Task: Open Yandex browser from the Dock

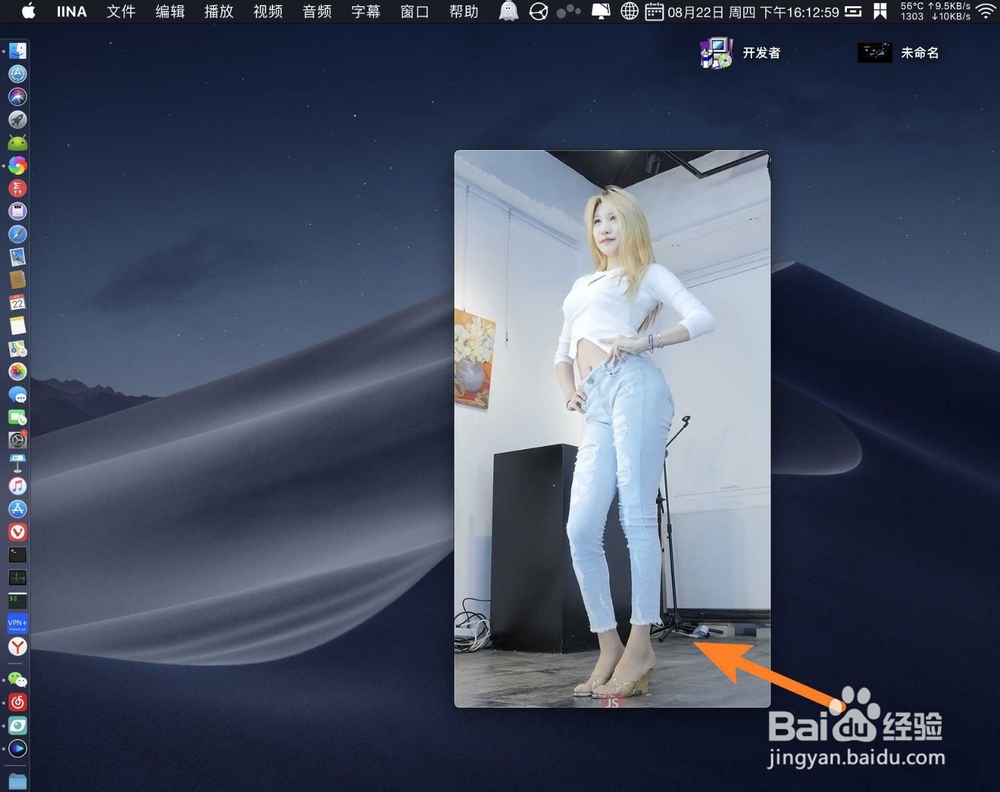Action: [x=17, y=647]
